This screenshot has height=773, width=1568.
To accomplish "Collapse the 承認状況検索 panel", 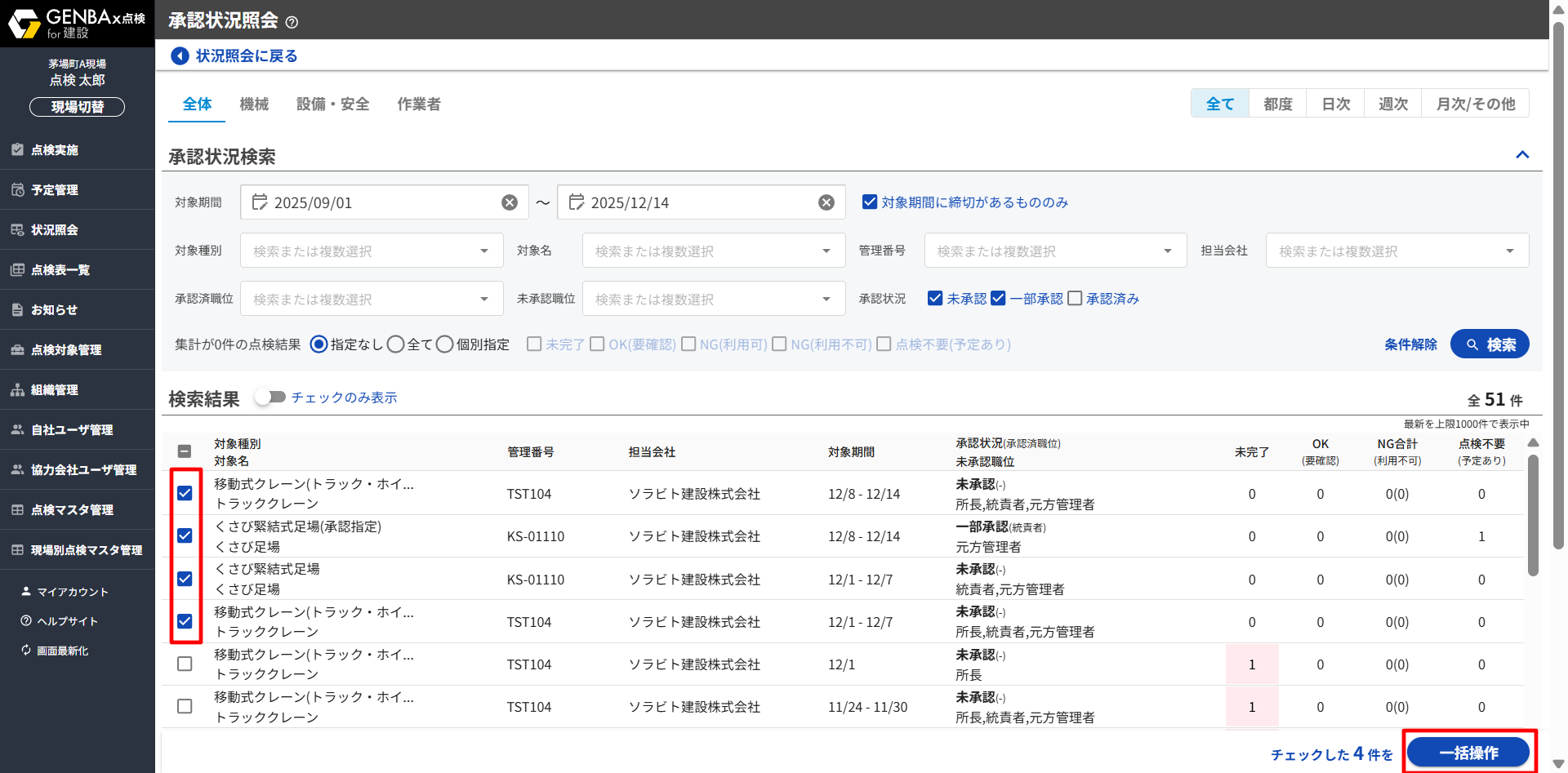I will coord(1522,155).
